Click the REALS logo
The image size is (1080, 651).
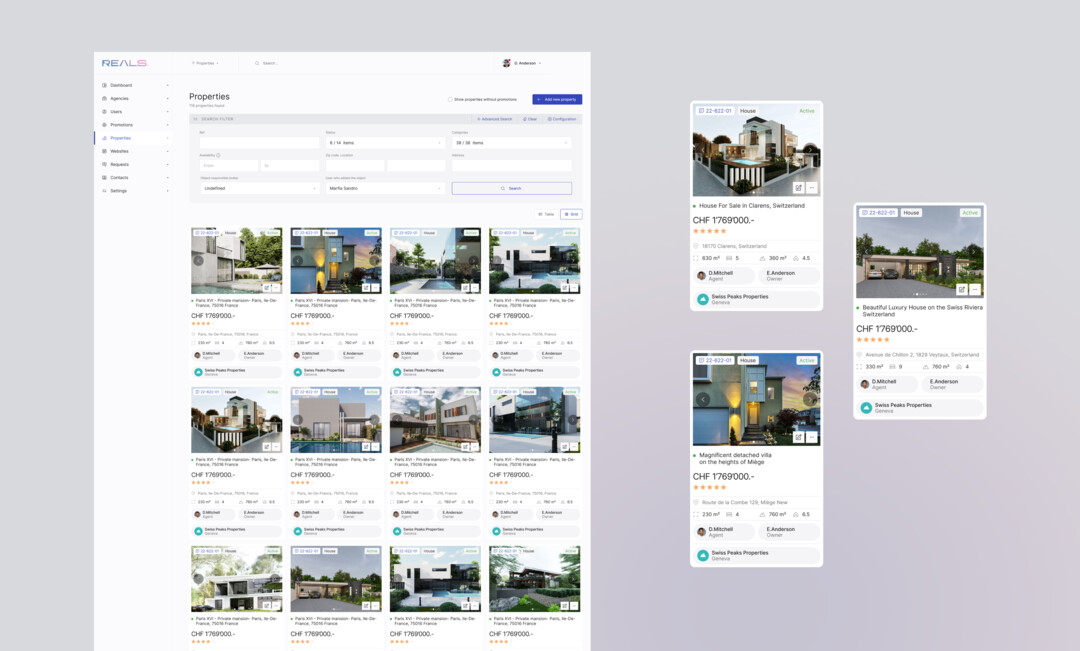(125, 63)
